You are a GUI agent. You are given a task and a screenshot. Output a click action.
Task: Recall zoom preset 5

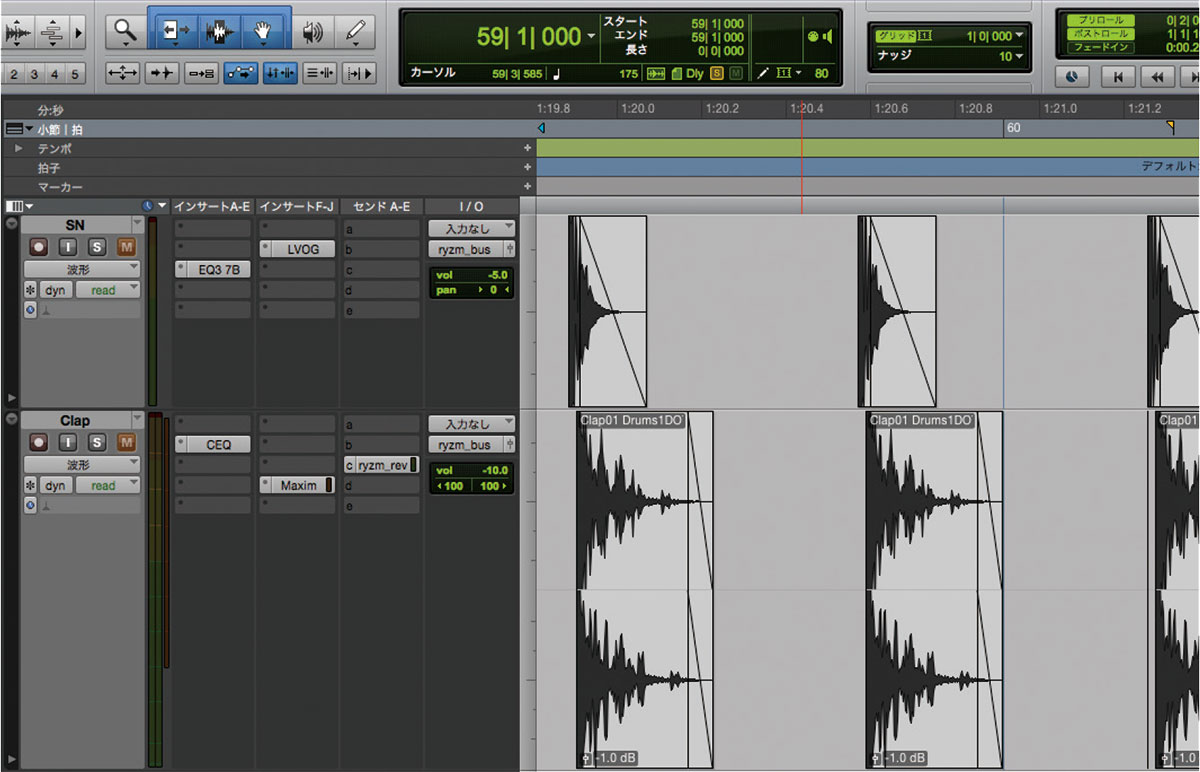pyautogui.click(x=76, y=74)
